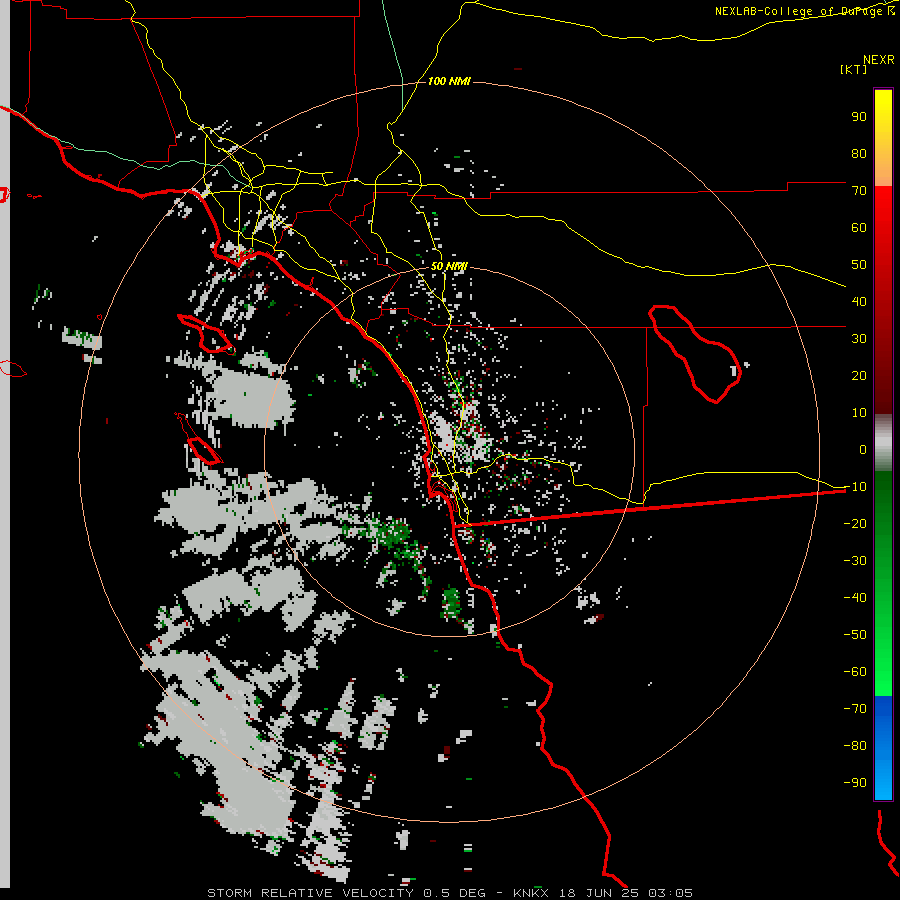
Task: Select the -10 knot scale label
Action: tap(855, 487)
